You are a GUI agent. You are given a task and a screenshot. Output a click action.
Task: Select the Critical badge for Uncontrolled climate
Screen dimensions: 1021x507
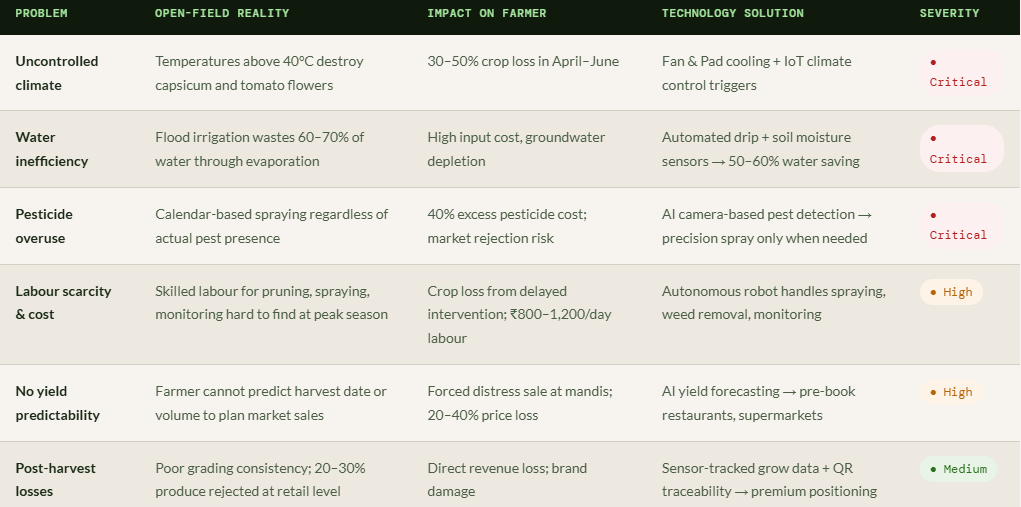coord(960,73)
